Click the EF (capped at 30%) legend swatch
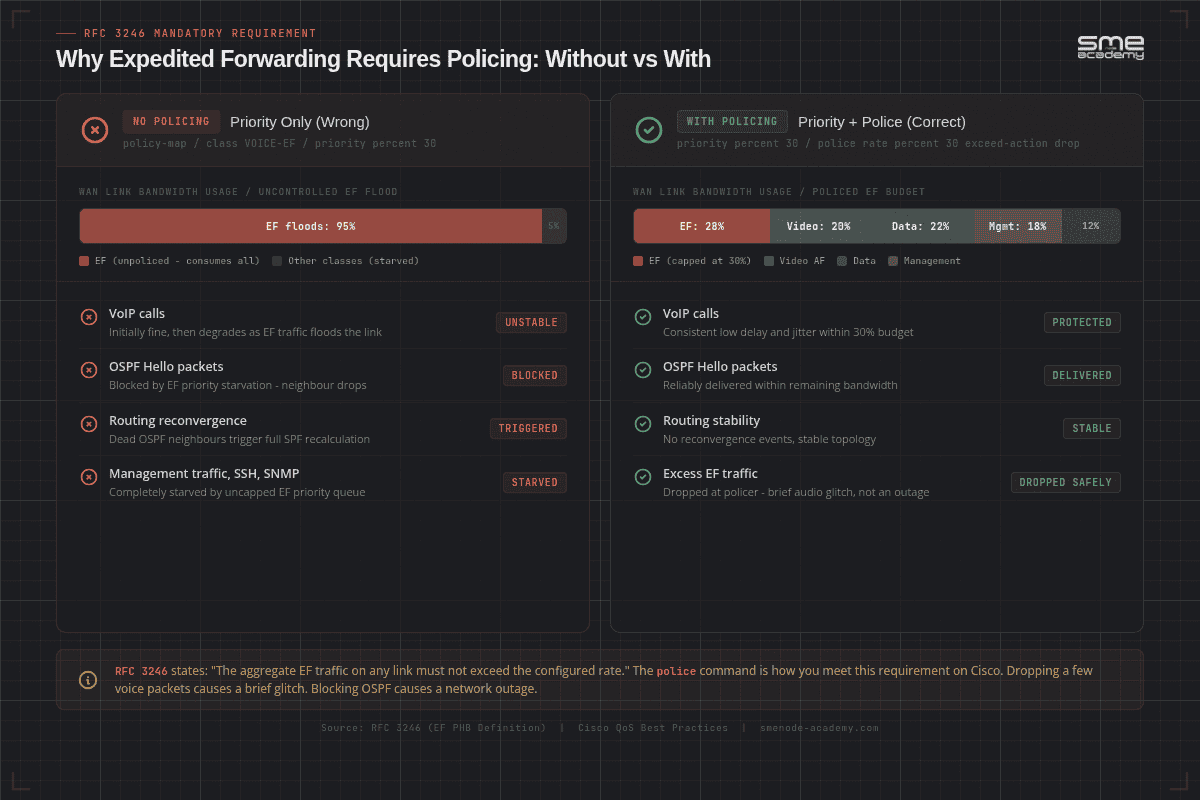1200x800 pixels. tap(638, 261)
